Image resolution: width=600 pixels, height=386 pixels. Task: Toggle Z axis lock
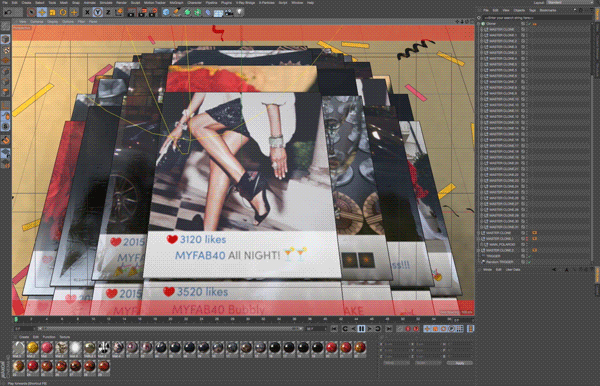[108, 12]
